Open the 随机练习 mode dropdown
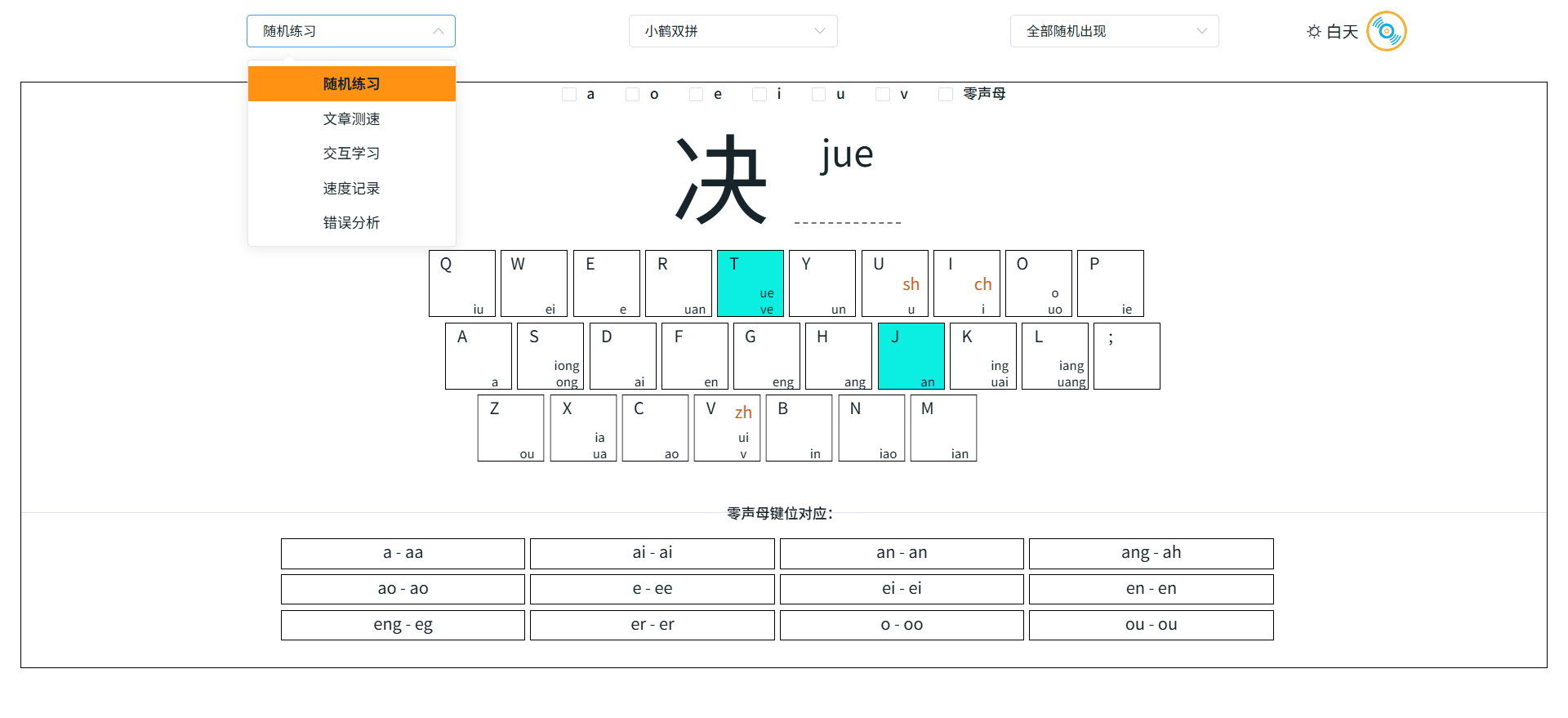The height and width of the screenshot is (718, 1568). (x=351, y=31)
